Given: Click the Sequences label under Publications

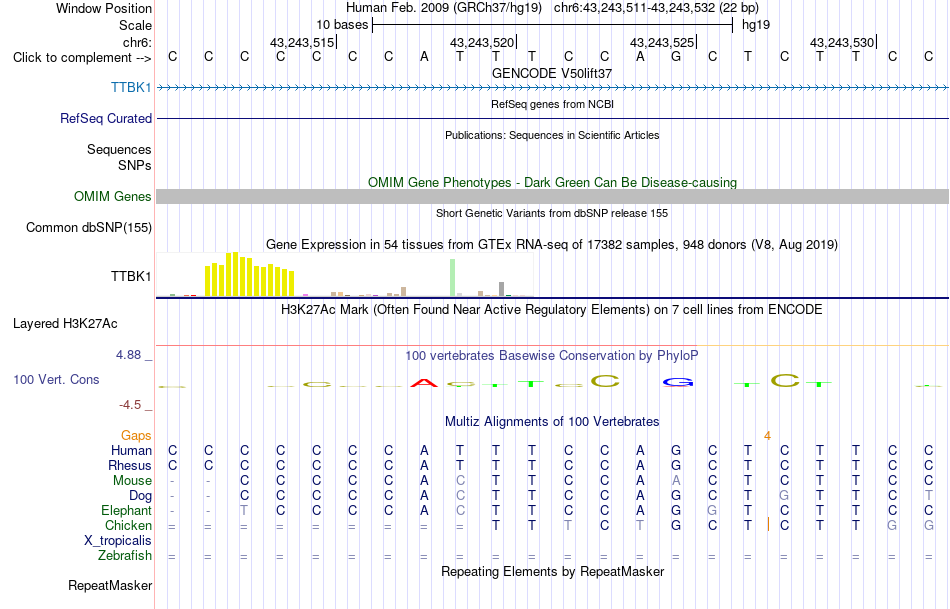Looking at the screenshot, I should [x=119, y=149].
